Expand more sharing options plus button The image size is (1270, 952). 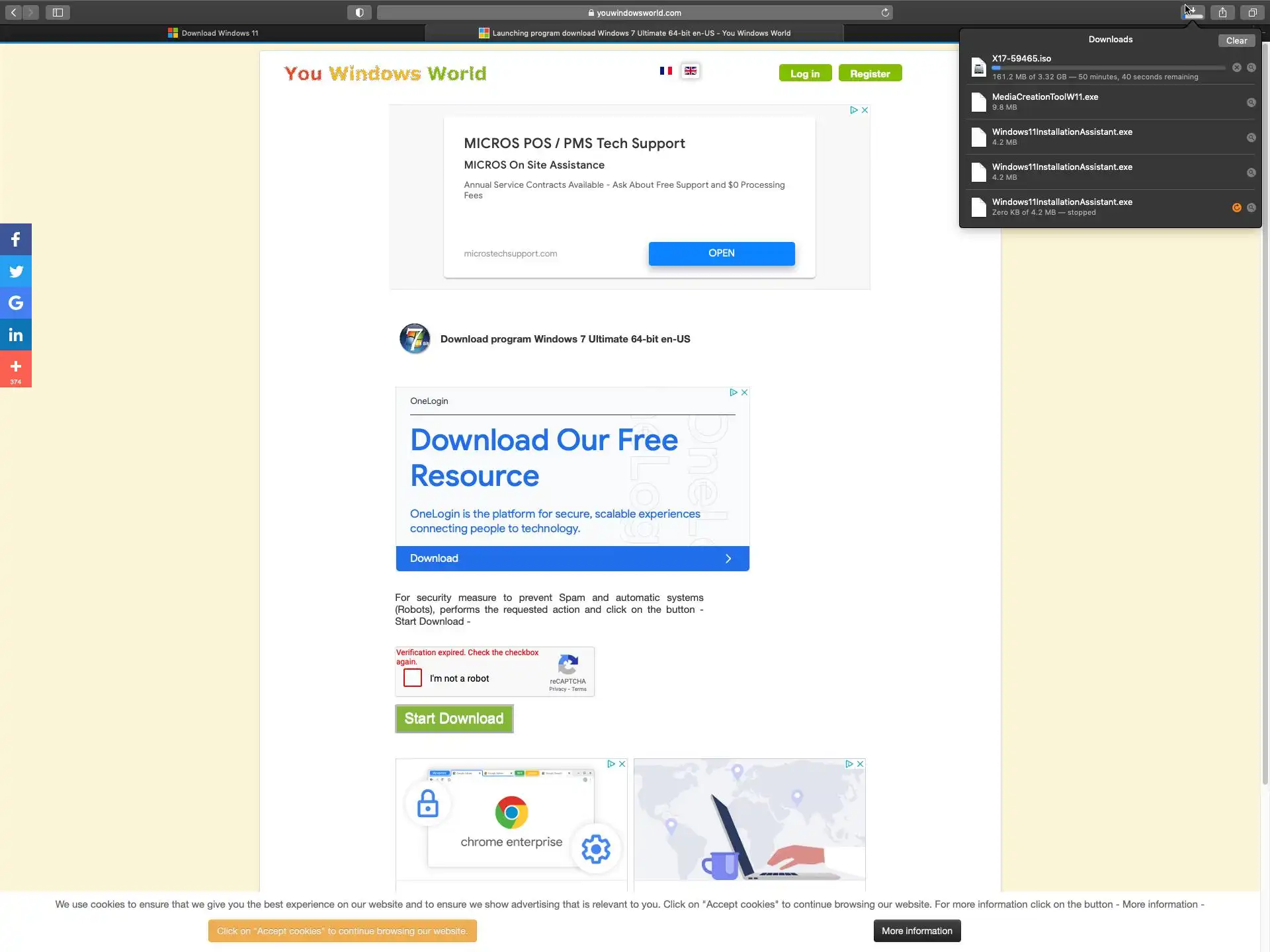16,369
